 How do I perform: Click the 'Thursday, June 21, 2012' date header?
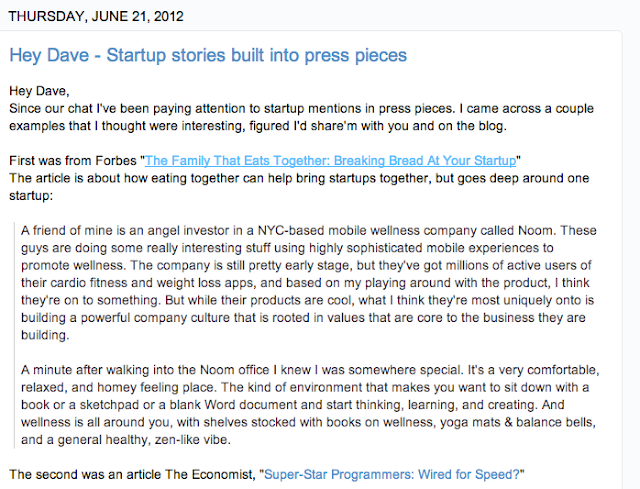(x=96, y=16)
